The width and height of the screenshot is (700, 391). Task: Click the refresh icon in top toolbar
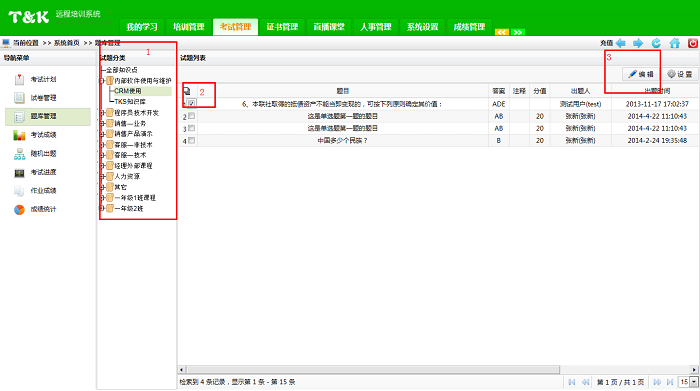coord(656,43)
